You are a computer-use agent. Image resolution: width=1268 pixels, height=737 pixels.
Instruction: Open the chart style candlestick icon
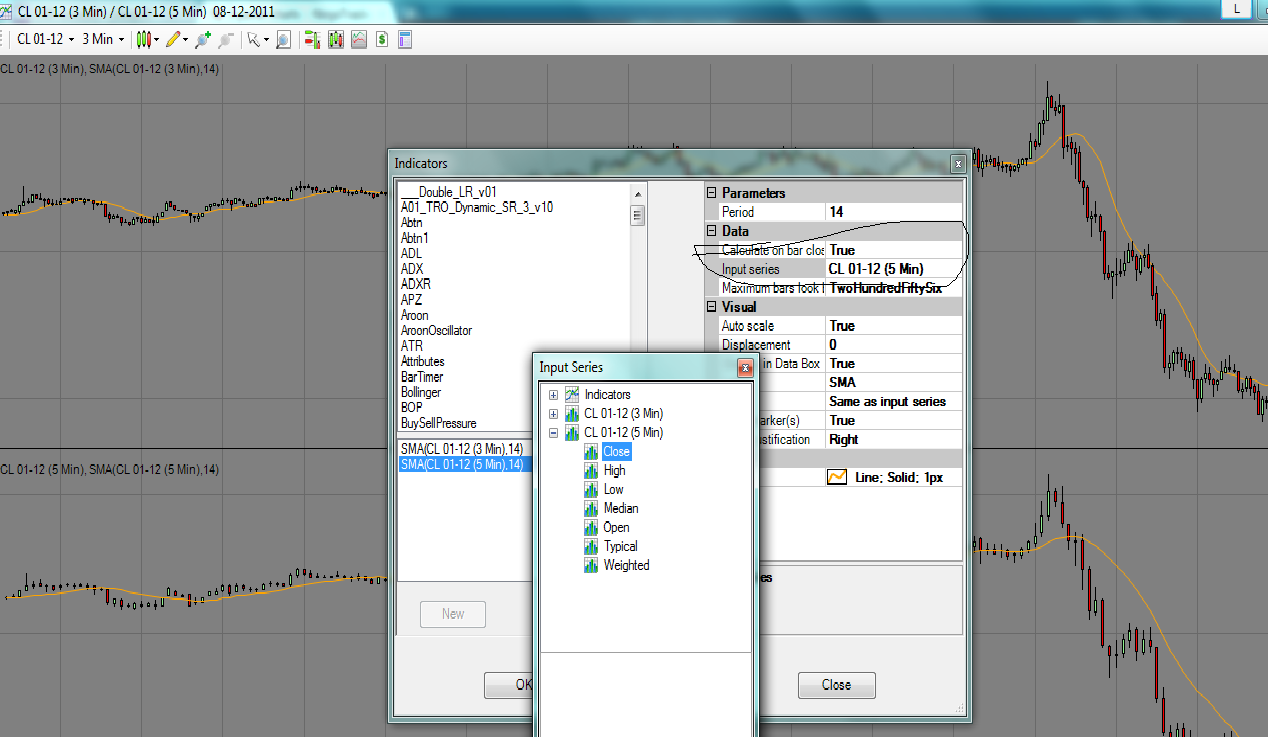[x=144, y=39]
